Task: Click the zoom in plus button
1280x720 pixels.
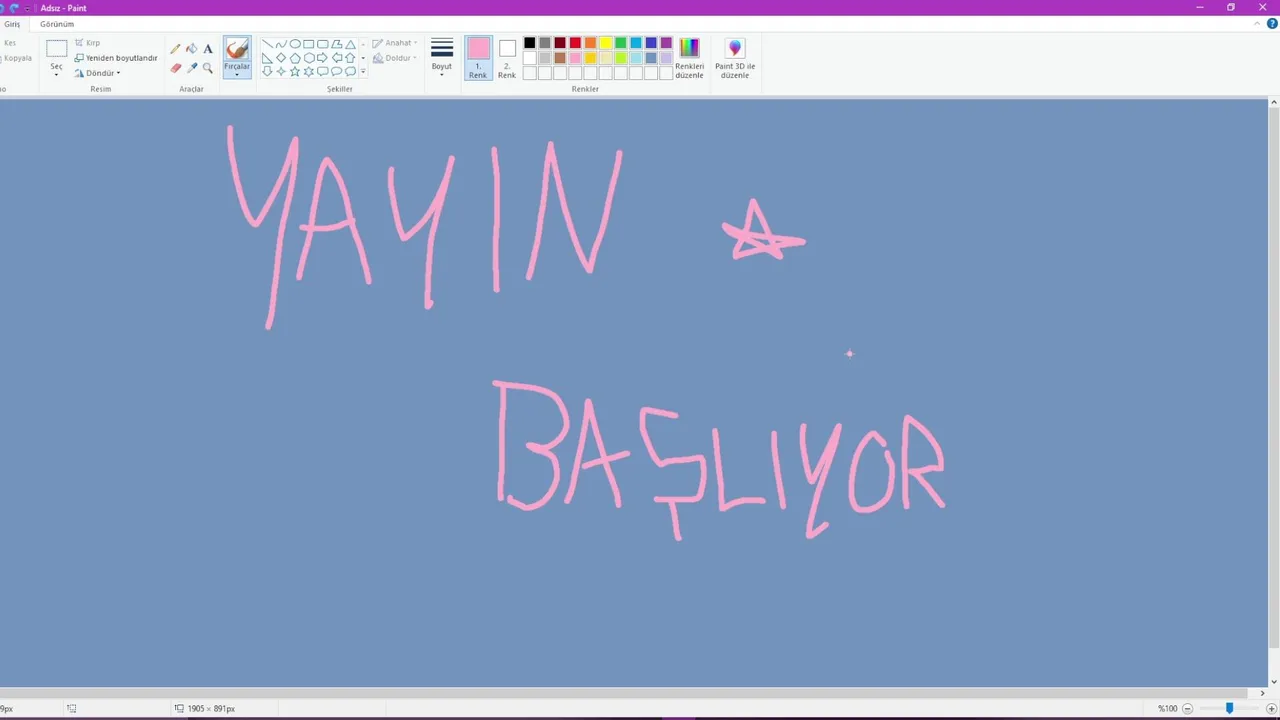Action: (x=1271, y=708)
